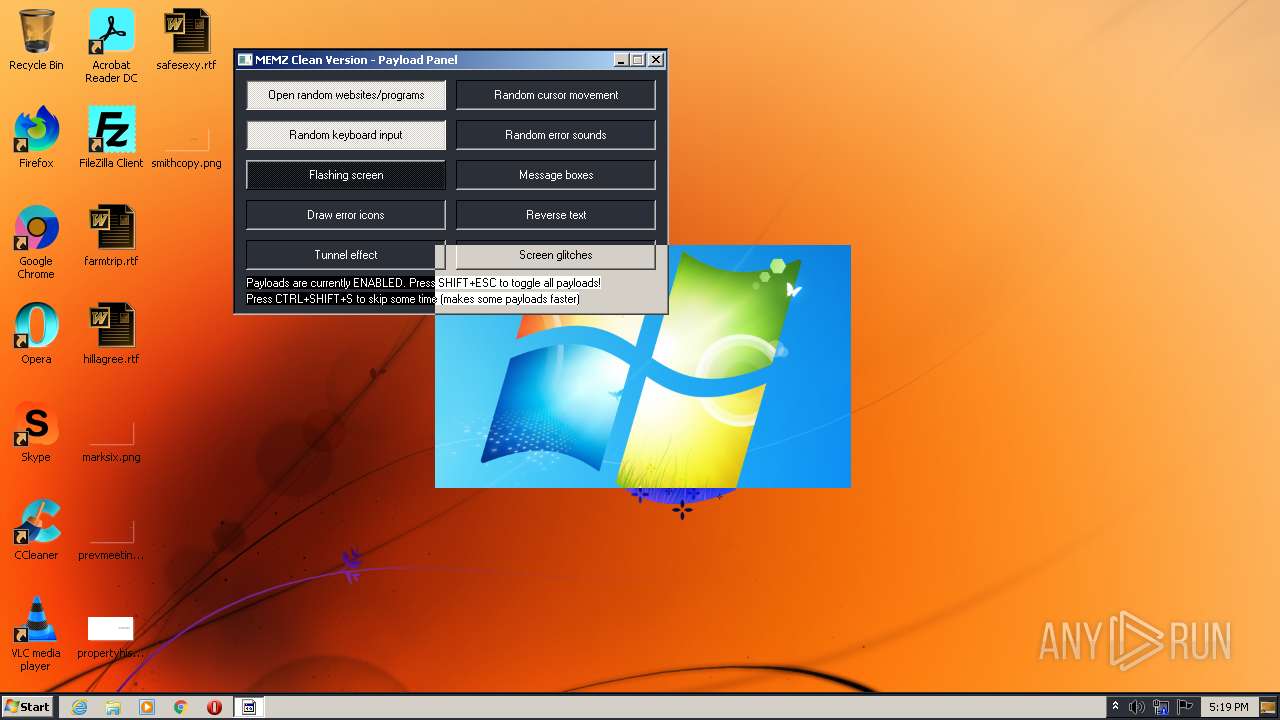This screenshot has height=720, width=1280.
Task: Open the Chrome icon in the taskbar
Action: (181, 707)
